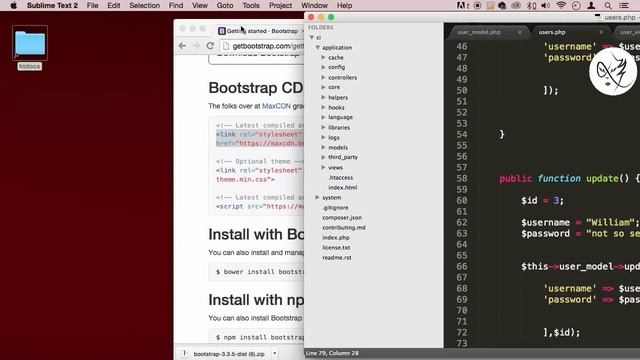Screen dimensions: 640x360
Task: Click the Line 79, Column 28 status text
Action: 332,353
